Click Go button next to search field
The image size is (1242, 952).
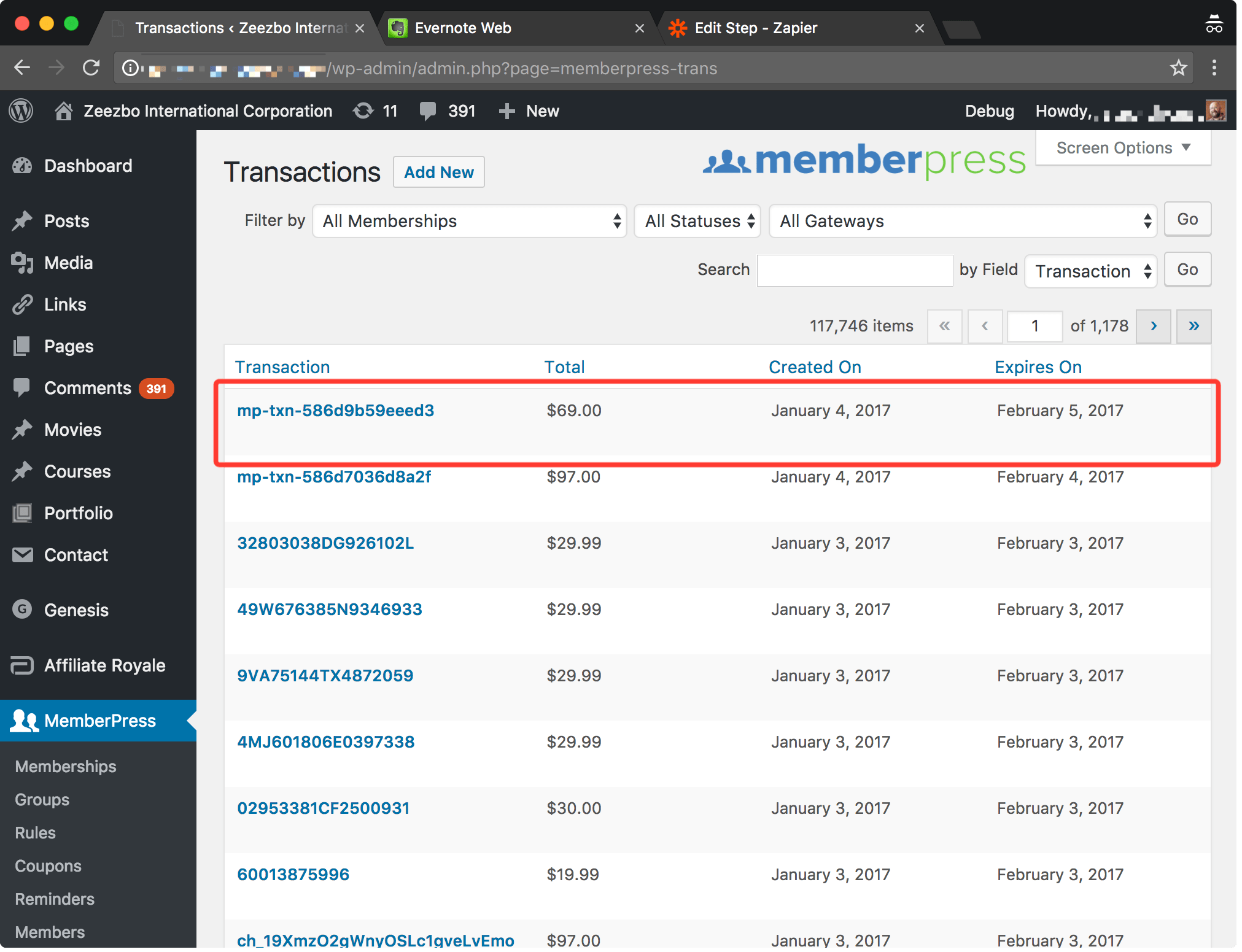1187,269
